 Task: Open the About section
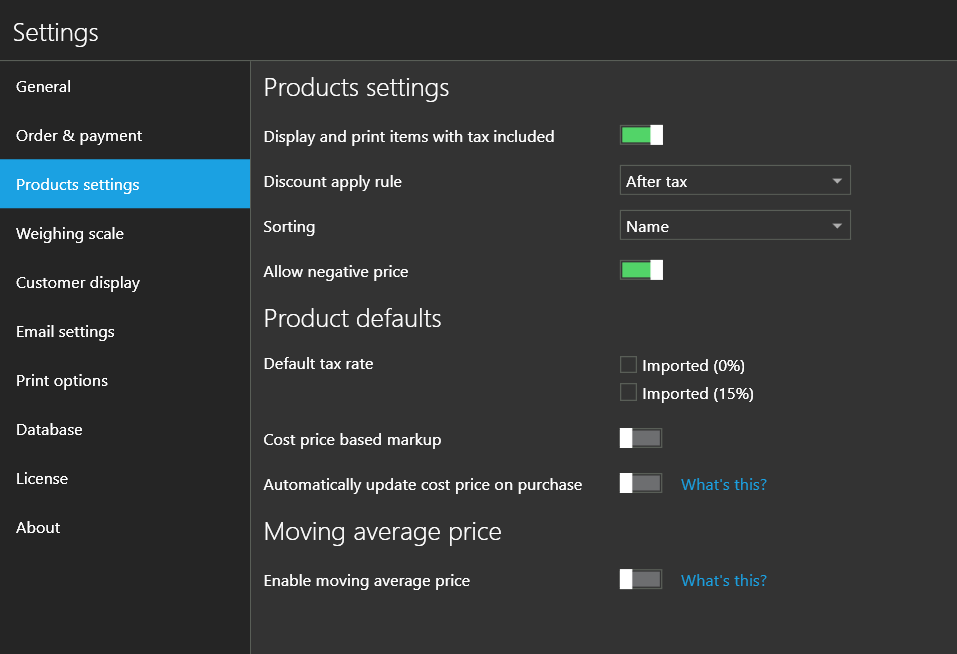point(37,527)
